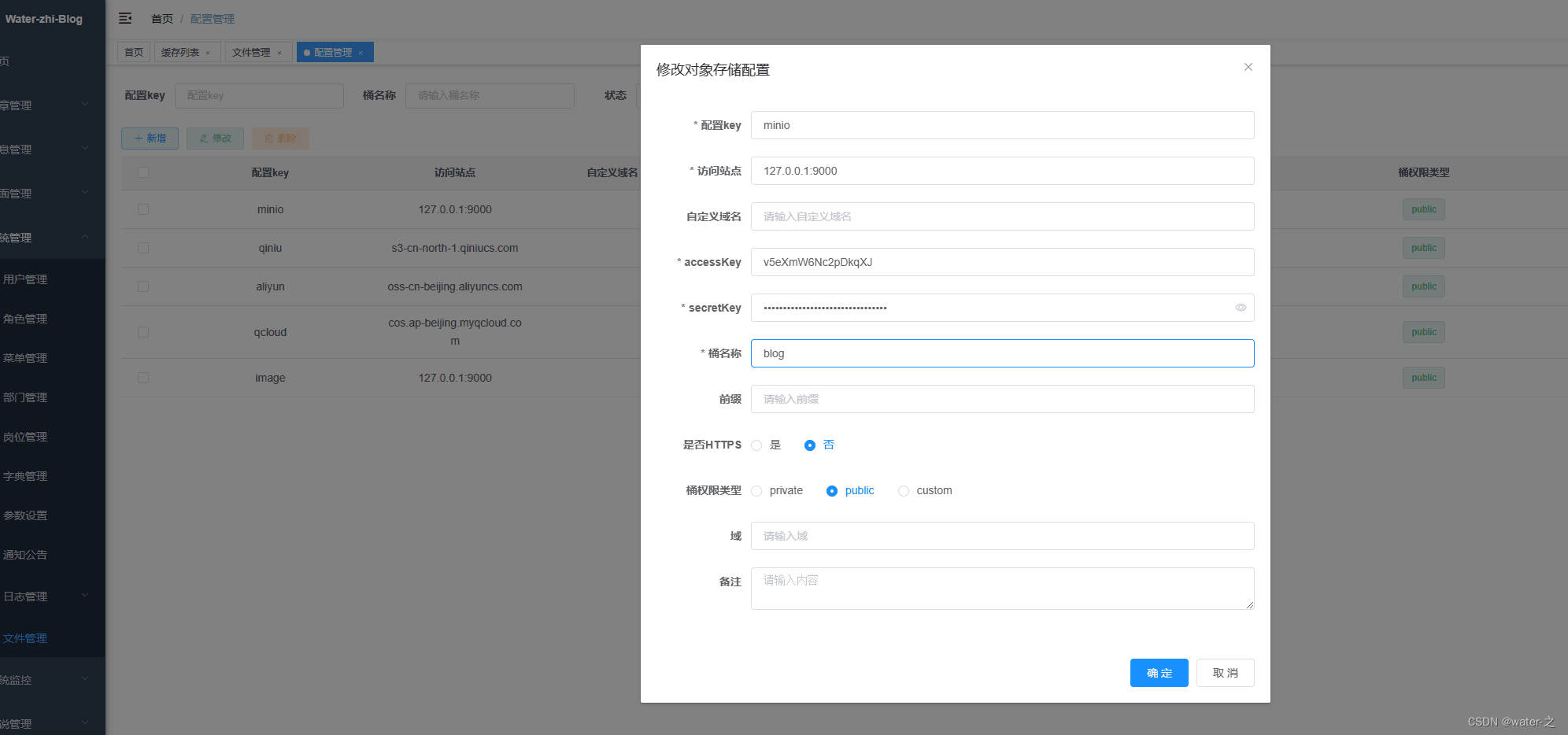Select 否 for 是否HTTPS

click(x=810, y=445)
